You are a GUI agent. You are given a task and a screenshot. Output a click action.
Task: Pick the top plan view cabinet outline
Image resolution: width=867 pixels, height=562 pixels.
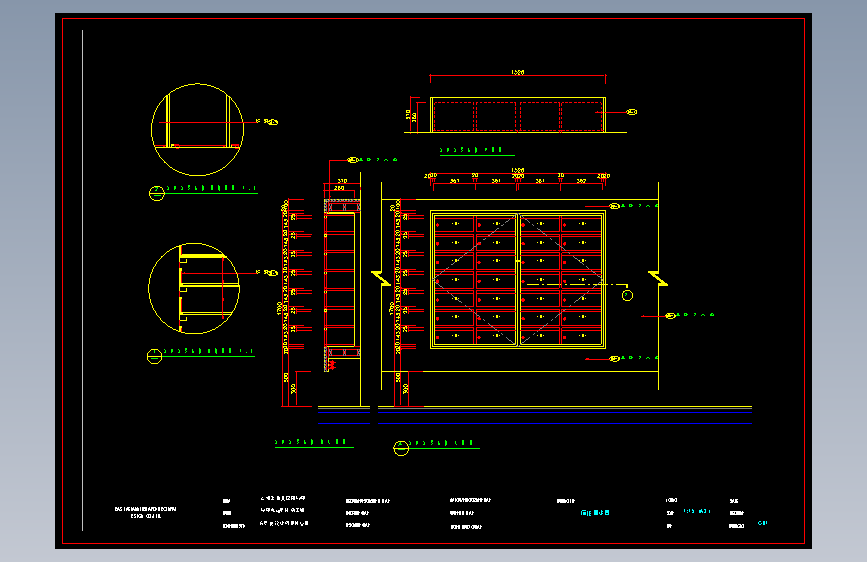click(518, 115)
